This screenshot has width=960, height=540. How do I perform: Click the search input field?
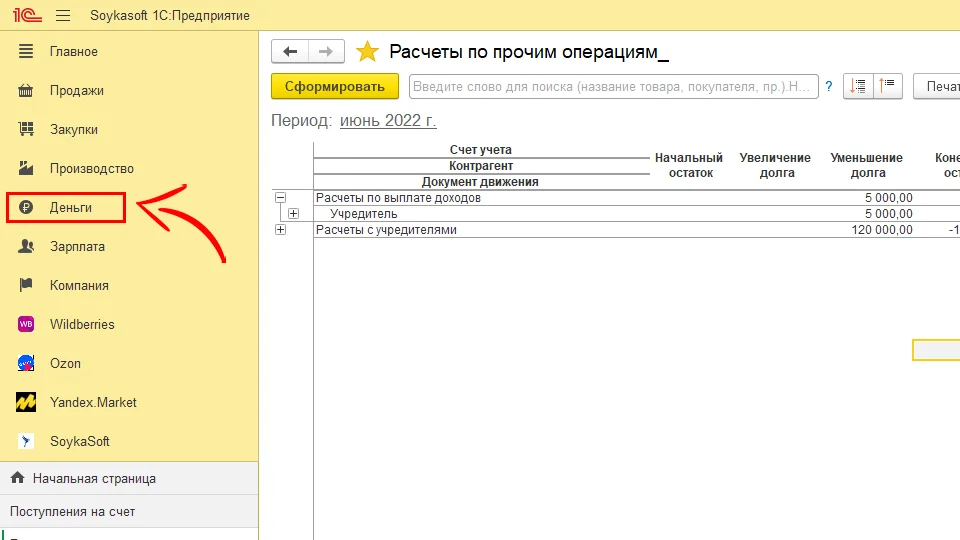coord(613,87)
